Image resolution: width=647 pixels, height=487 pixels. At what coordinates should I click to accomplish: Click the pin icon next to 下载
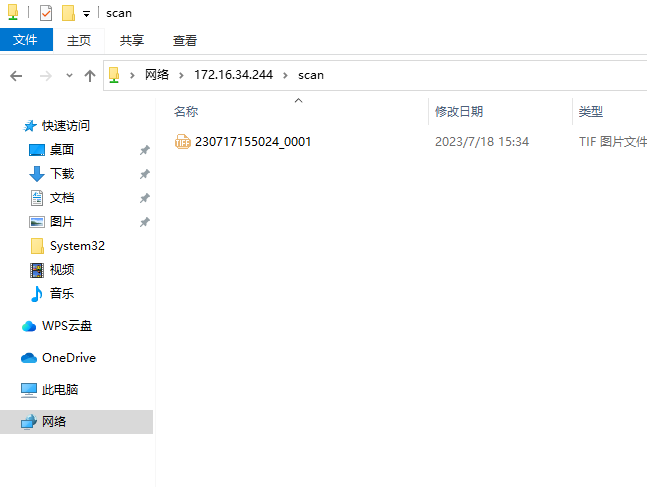click(x=144, y=174)
